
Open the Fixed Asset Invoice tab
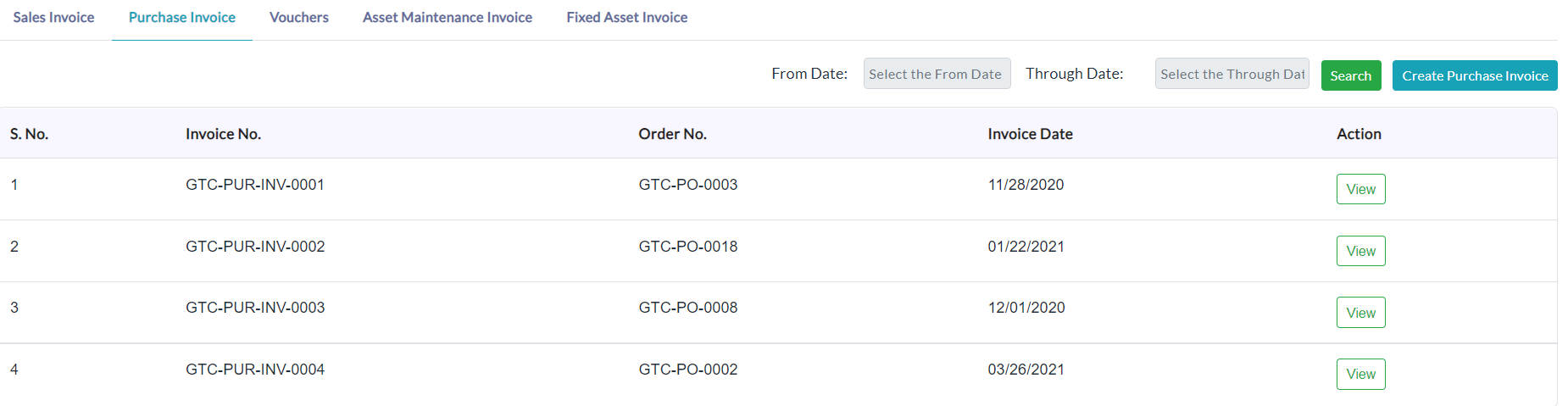click(x=627, y=17)
